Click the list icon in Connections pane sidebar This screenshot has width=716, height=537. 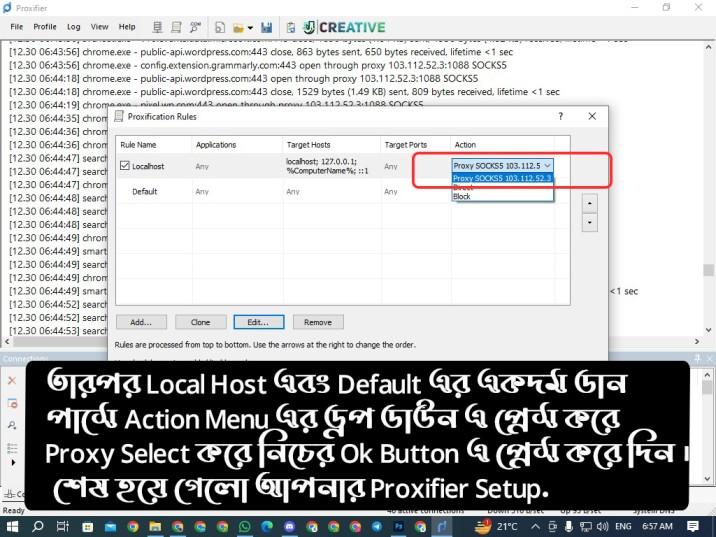point(12,448)
